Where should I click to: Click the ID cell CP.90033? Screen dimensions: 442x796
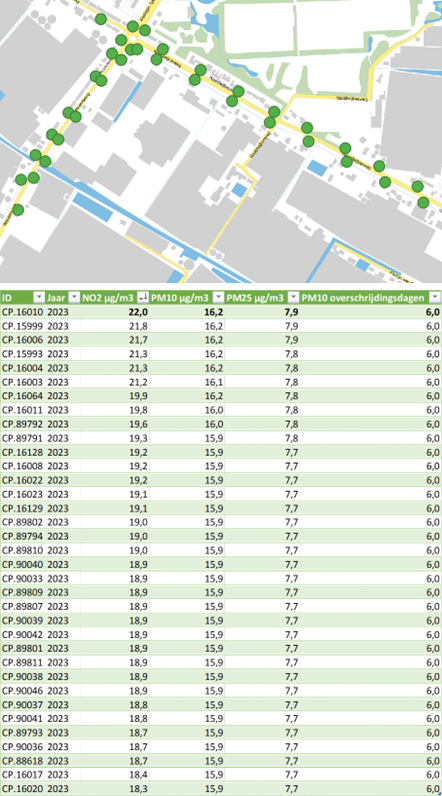pos(23,578)
